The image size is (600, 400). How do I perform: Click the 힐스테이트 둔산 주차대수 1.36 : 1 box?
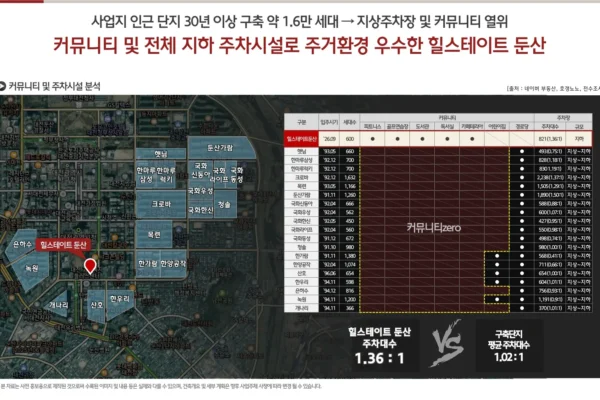(x=379, y=346)
